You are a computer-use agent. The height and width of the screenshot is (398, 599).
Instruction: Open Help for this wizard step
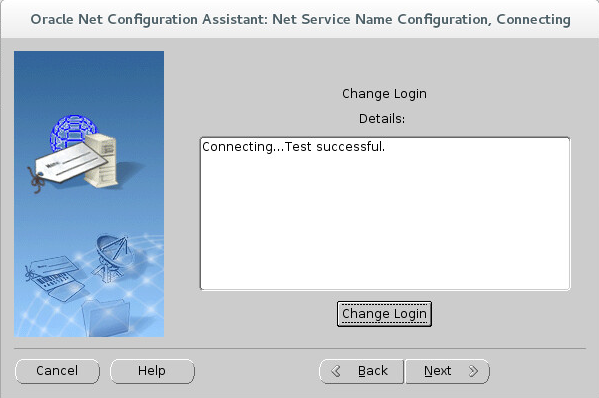152,371
